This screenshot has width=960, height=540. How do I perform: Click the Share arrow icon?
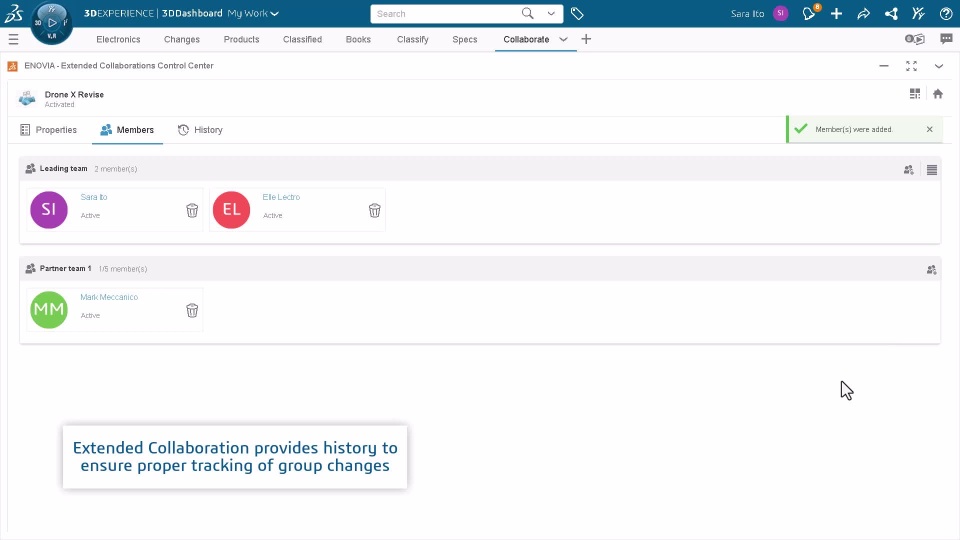tap(863, 13)
